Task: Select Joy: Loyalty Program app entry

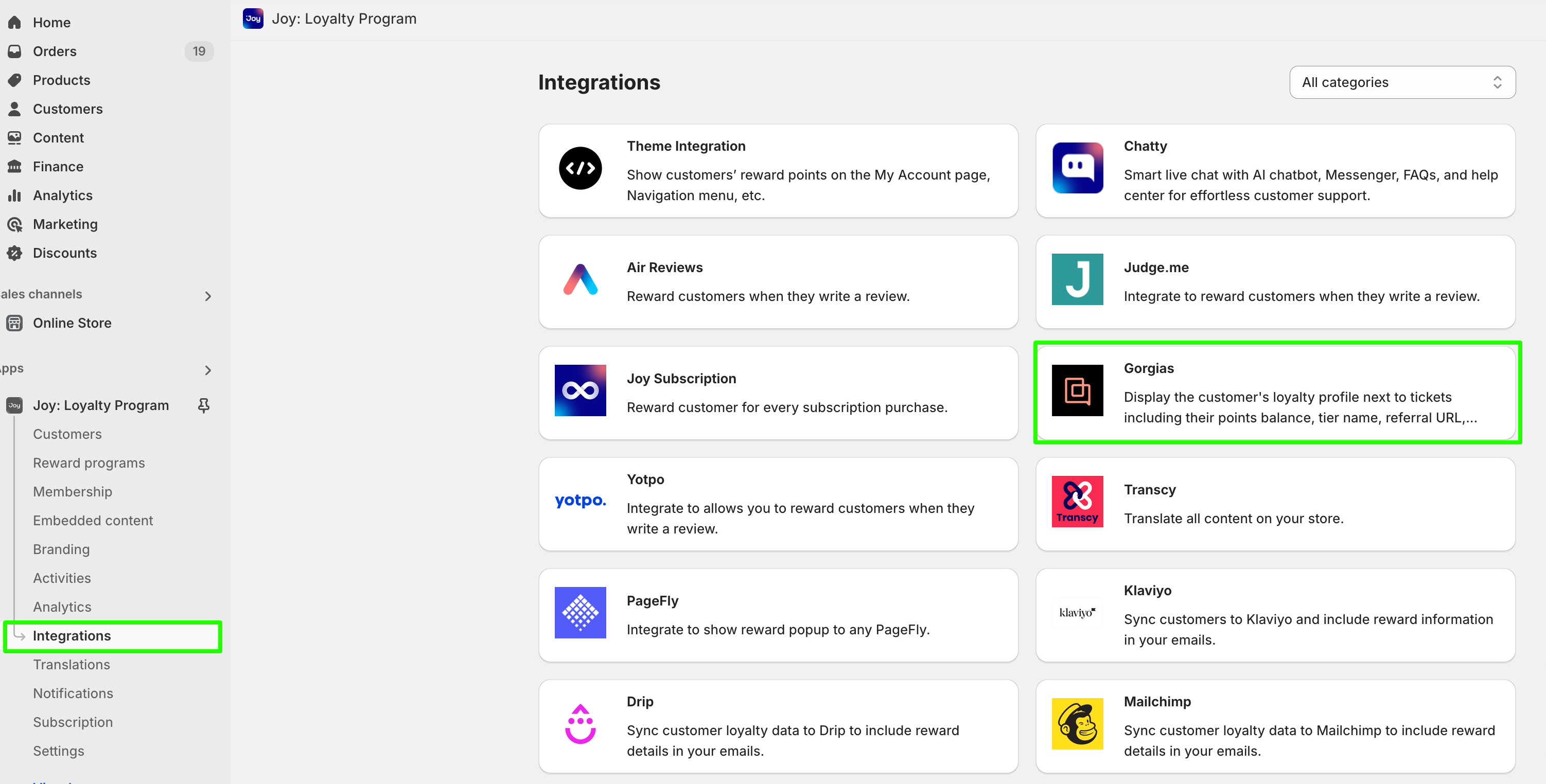Action: (101, 405)
